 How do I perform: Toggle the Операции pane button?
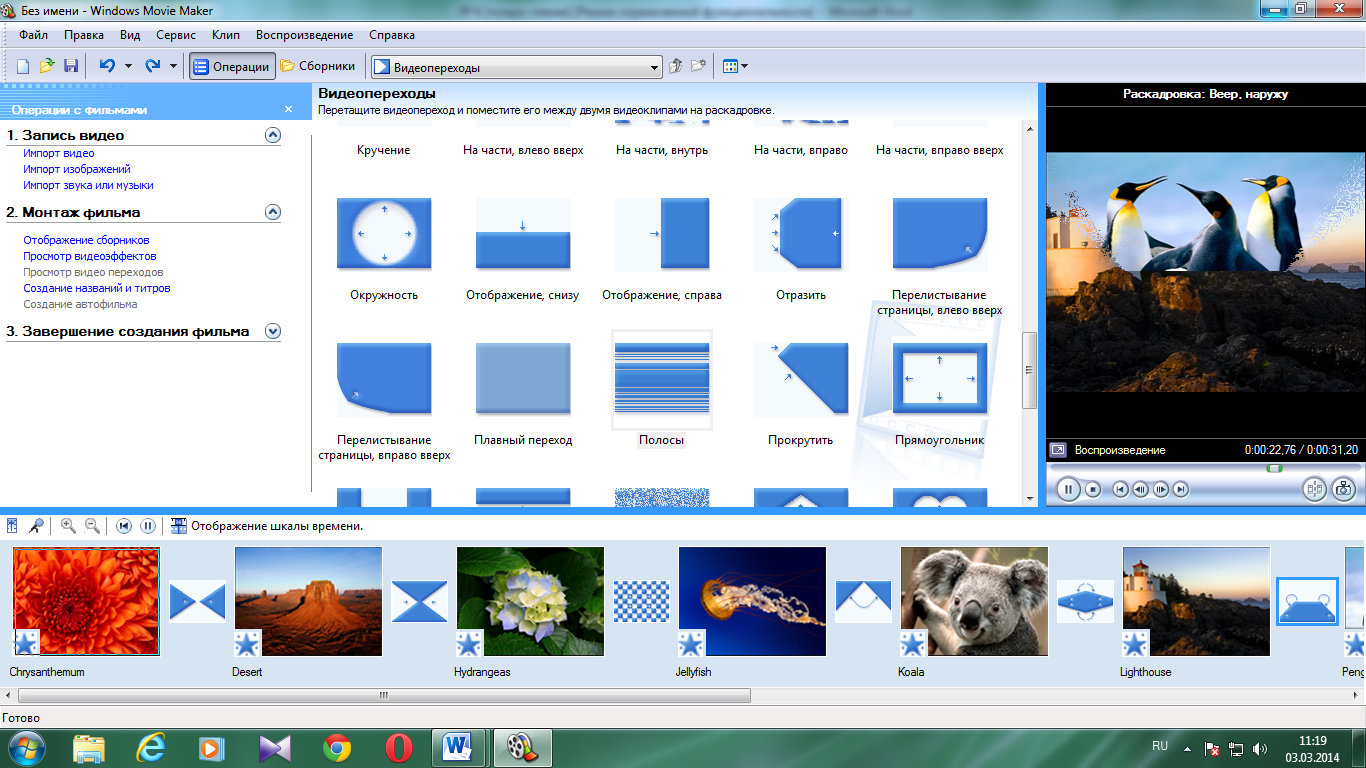click(x=232, y=67)
